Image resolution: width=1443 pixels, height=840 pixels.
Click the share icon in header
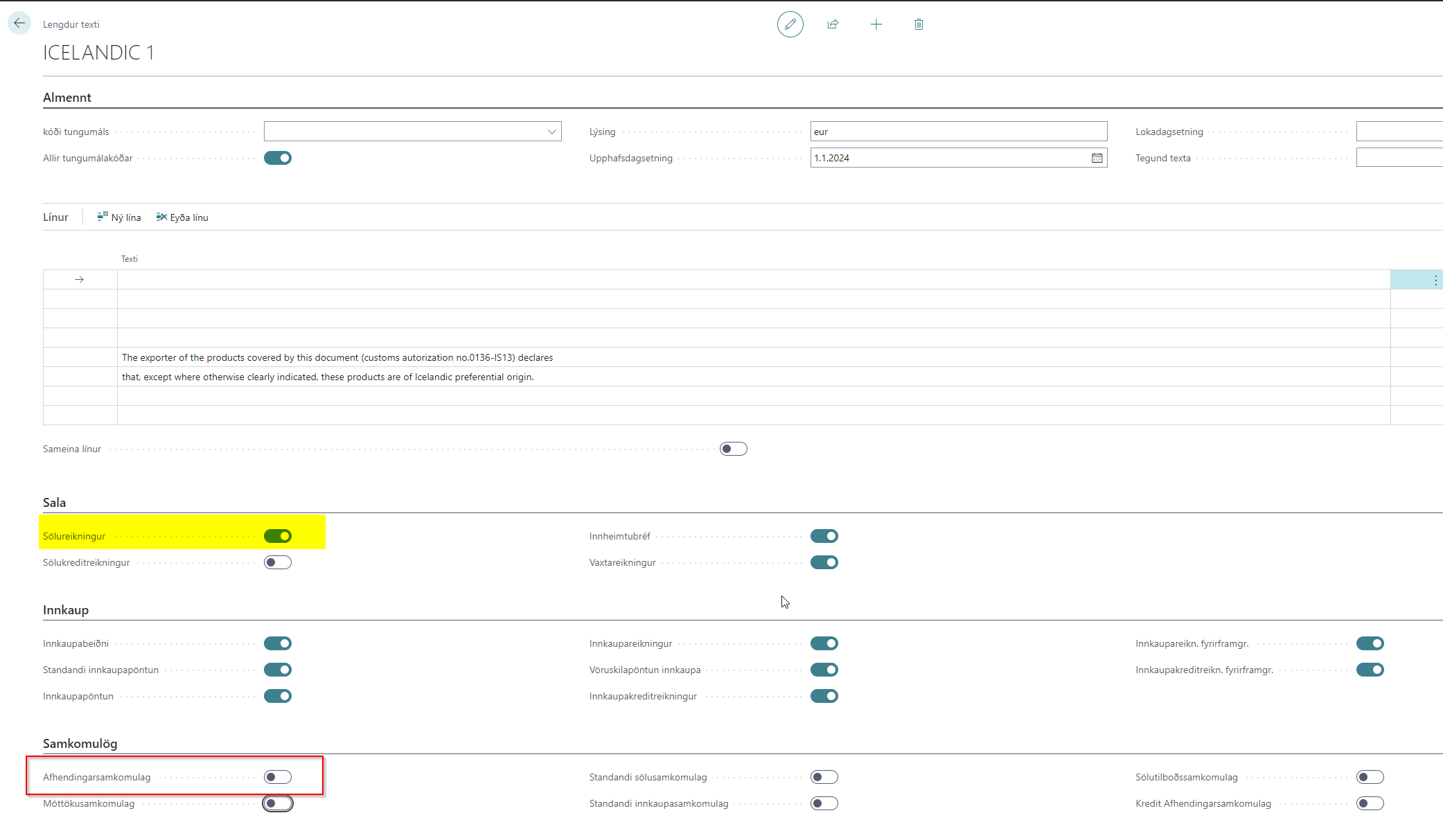click(x=833, y=24)
